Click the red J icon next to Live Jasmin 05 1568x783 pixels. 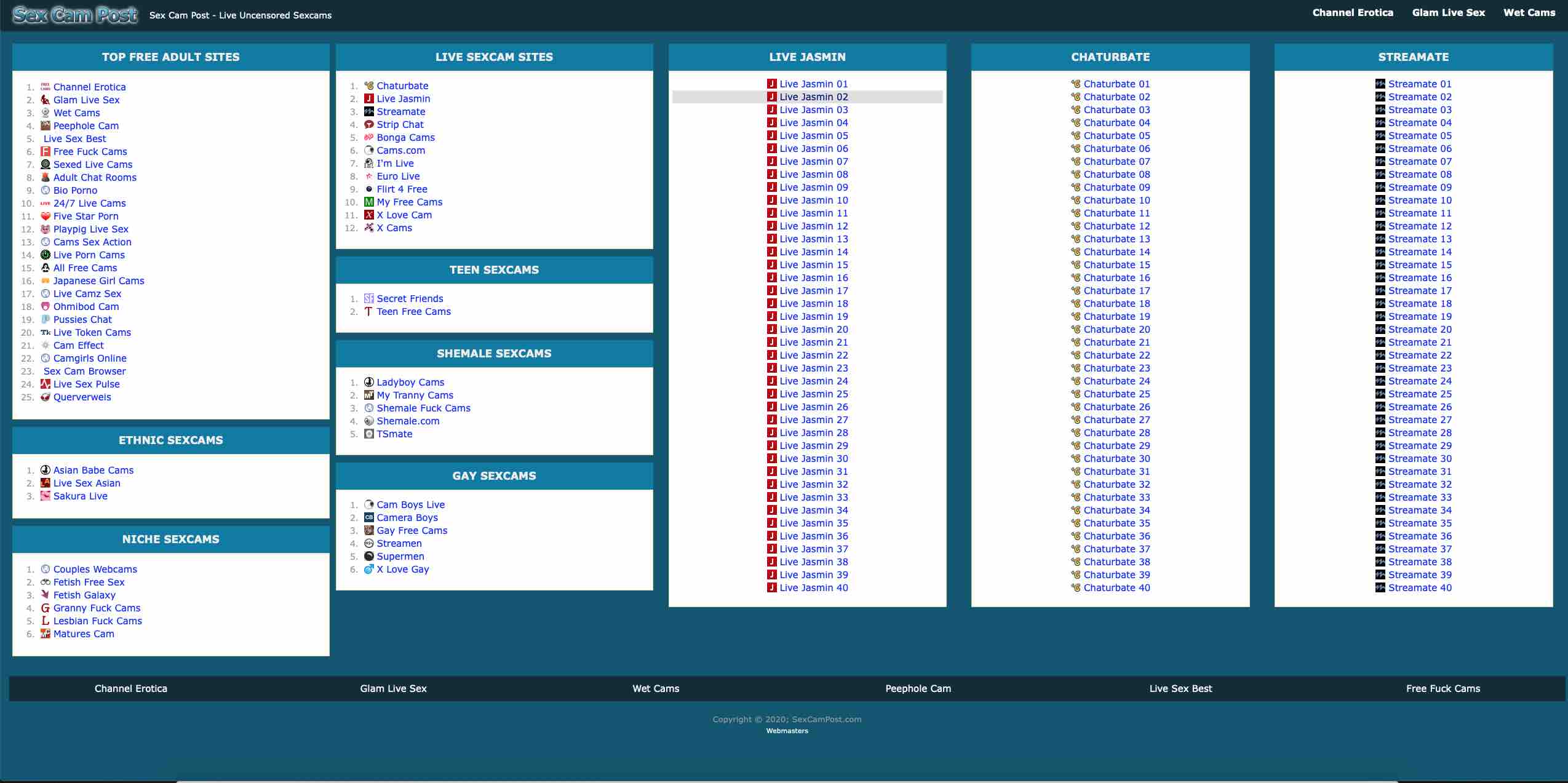click(771, 136)
